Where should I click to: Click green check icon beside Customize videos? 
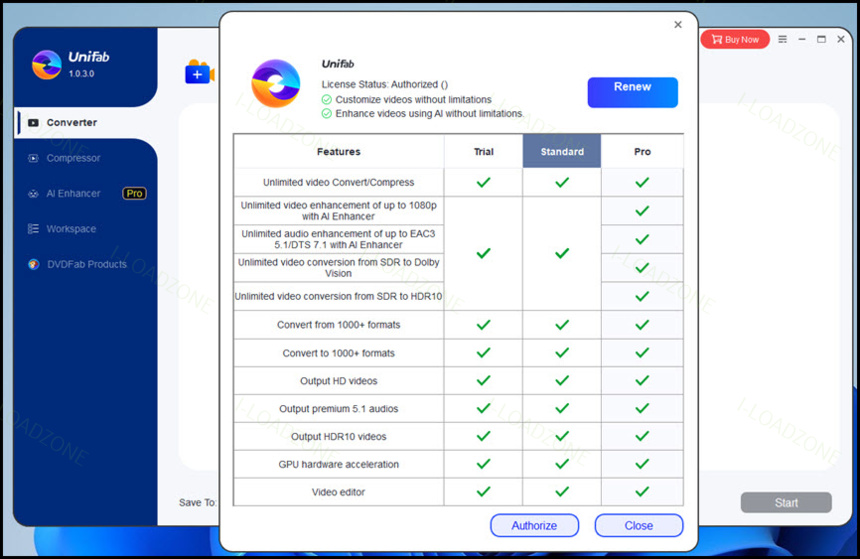326,99
